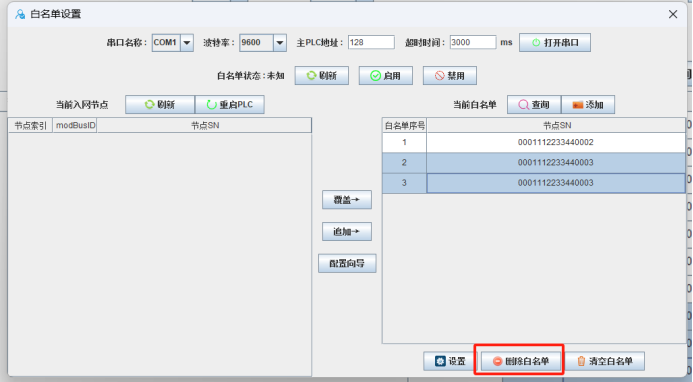Select SN cell in whitelist row 2
Screen dimensions: 693x382
556,163
